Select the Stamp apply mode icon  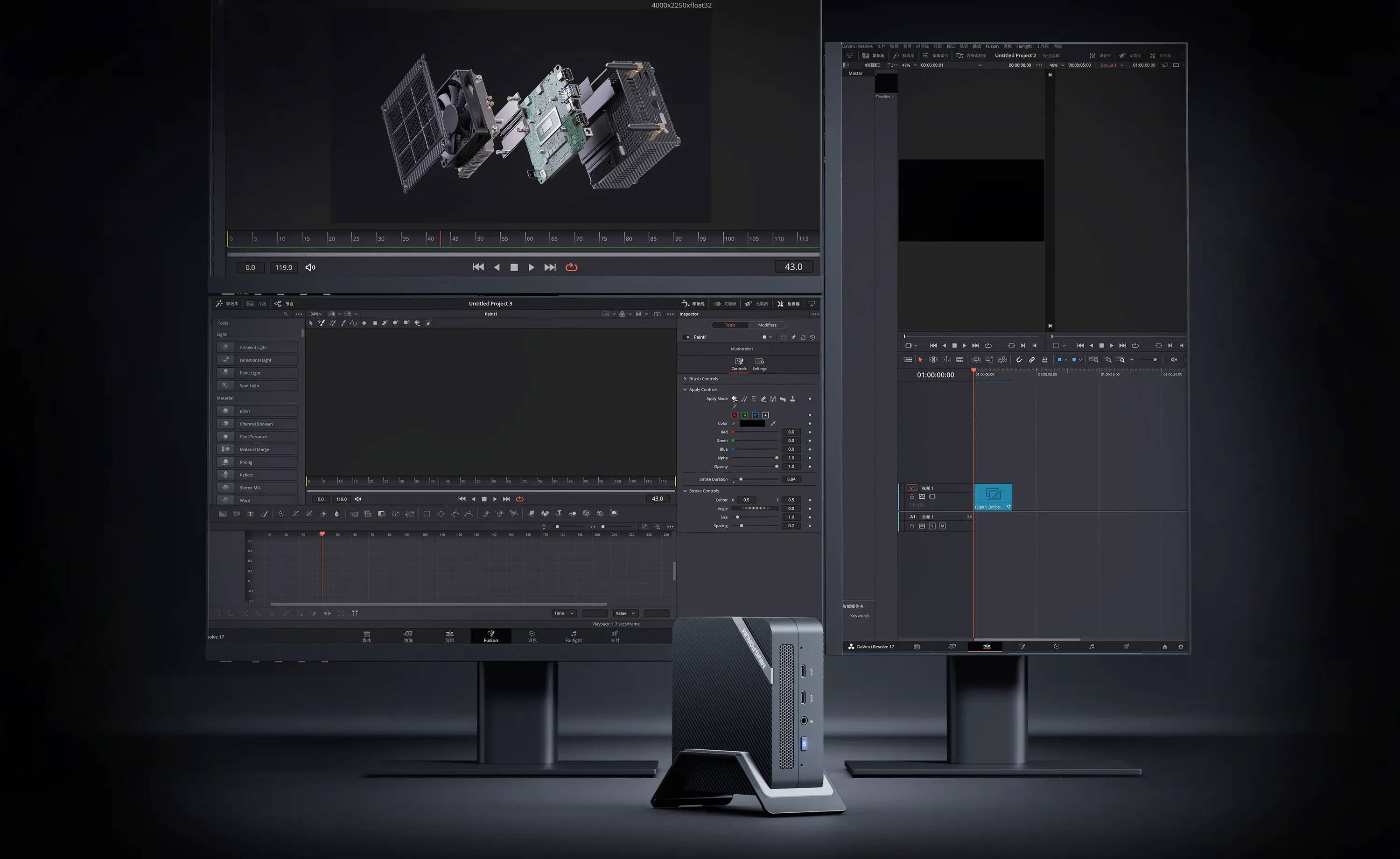pos(792,399)
